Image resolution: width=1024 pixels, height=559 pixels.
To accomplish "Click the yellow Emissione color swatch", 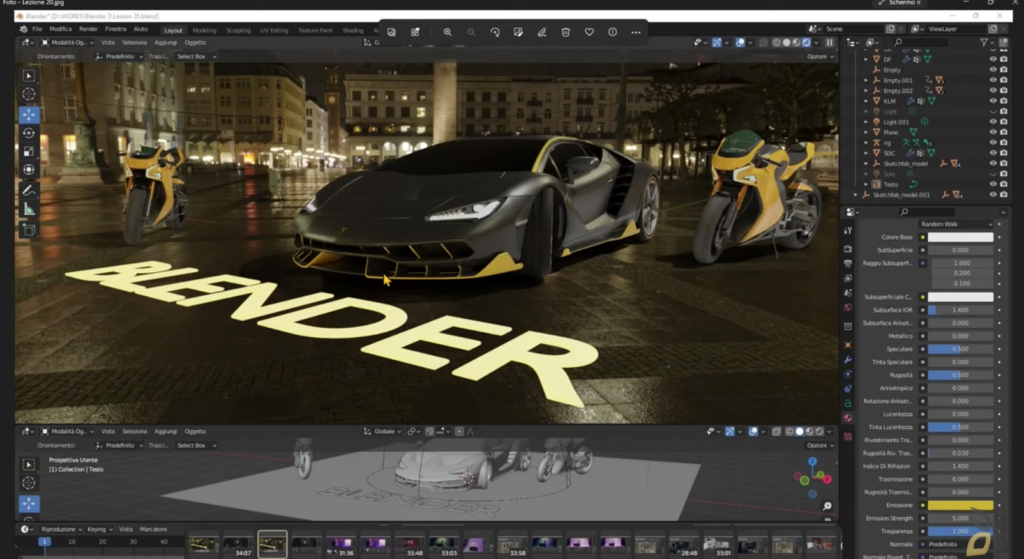I will click(960, 505).
